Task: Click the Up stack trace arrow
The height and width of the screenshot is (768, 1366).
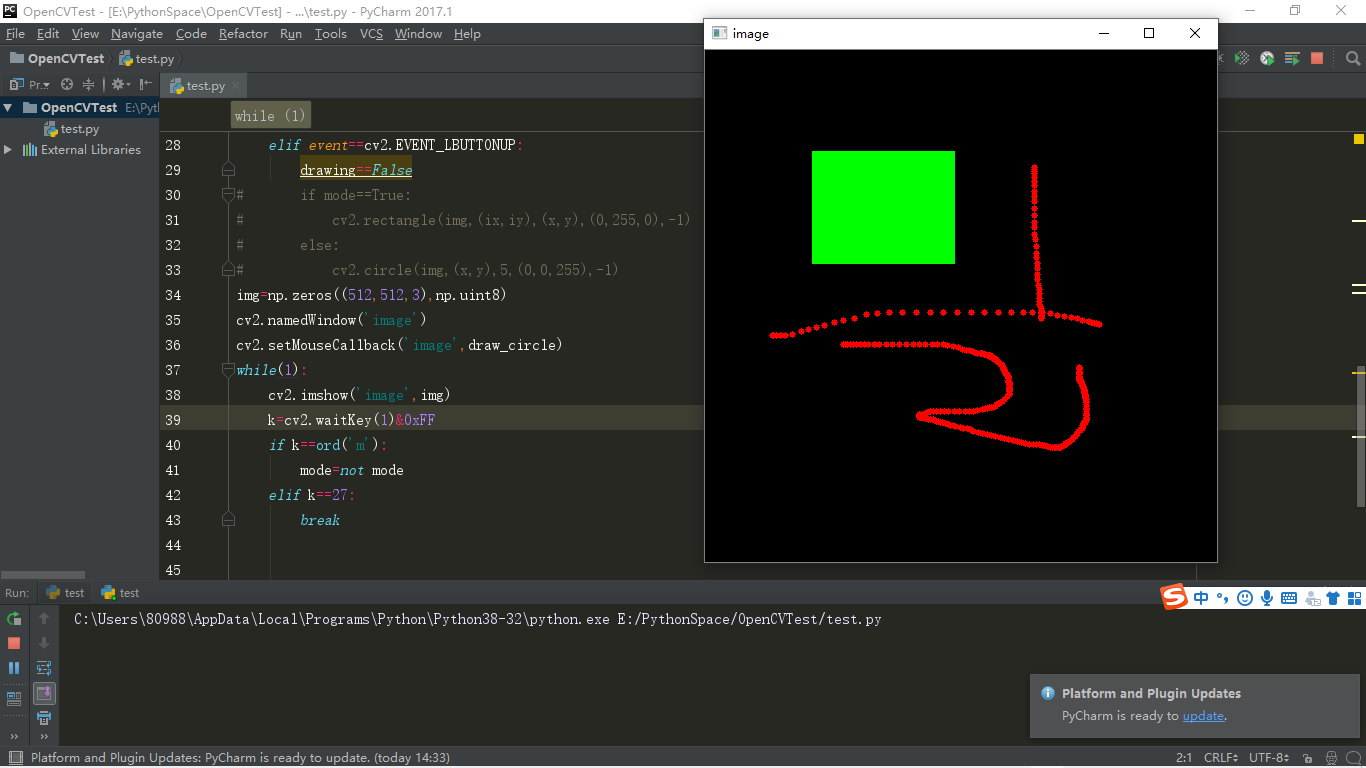Action: pos(44,619)
